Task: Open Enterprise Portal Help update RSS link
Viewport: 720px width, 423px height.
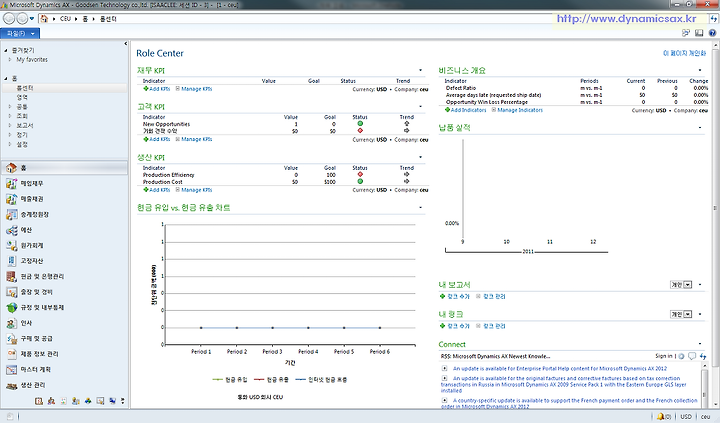Action: coord(560,368)
